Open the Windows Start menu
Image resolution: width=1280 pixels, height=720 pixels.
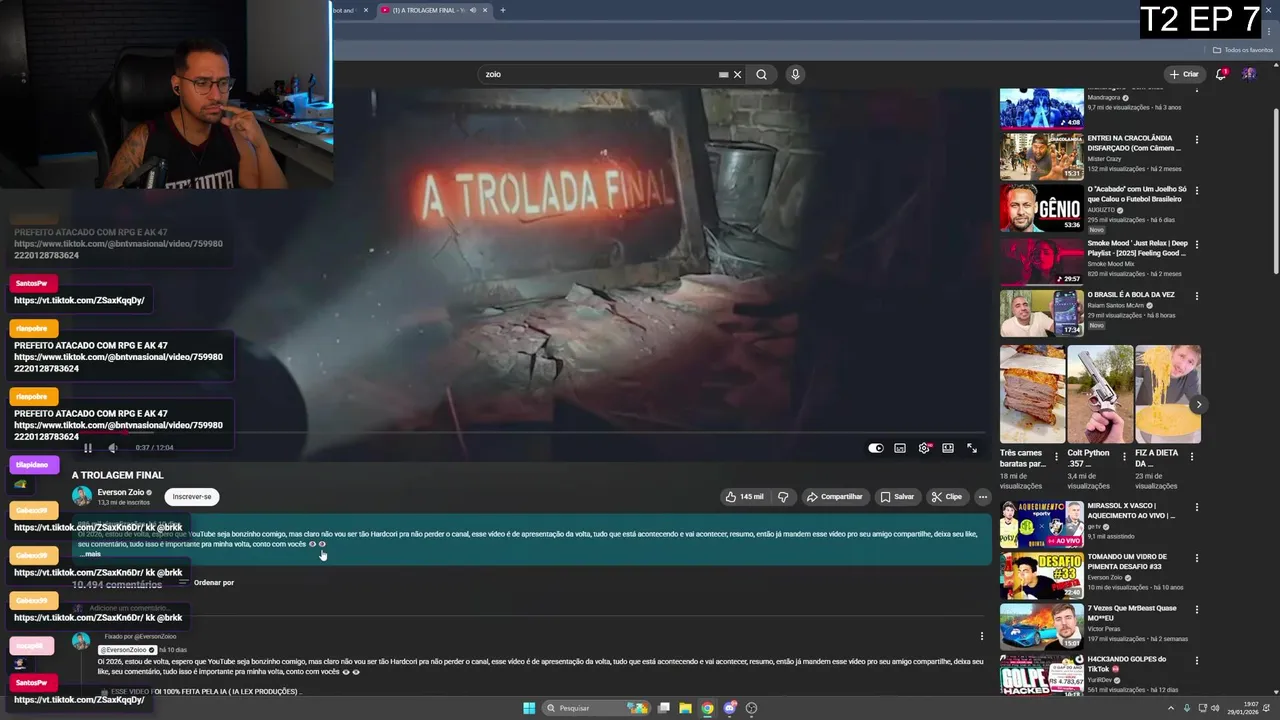(529, 708)
